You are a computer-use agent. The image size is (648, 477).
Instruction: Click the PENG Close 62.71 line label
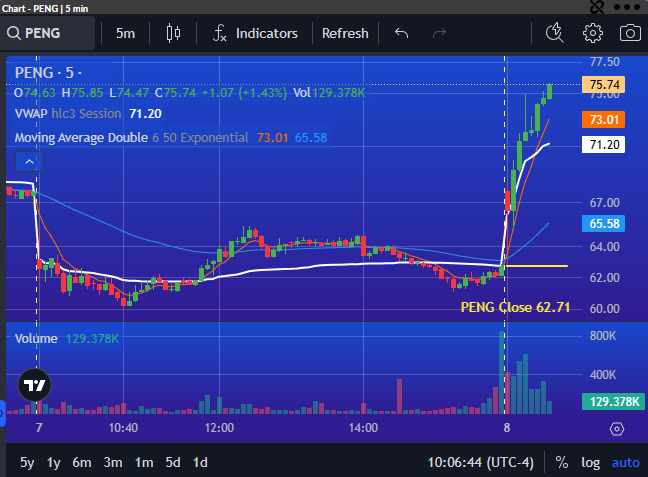point(515,308)
